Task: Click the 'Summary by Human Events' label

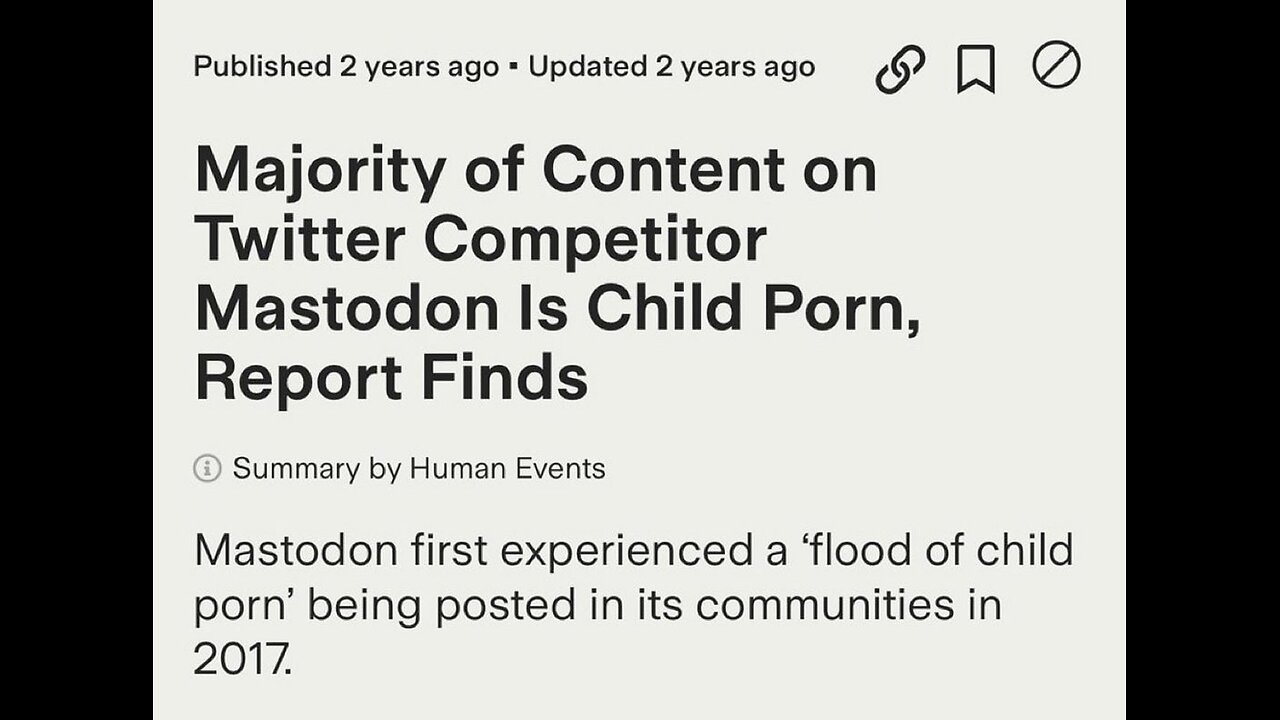Action: point(419,468)
